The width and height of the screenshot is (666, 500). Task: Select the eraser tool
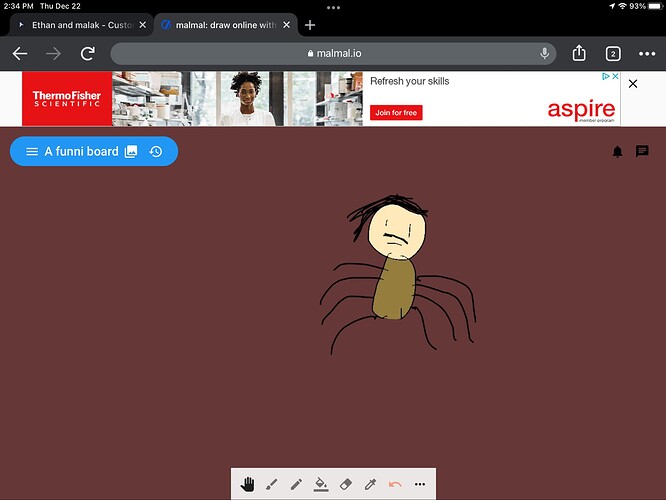pos(346,484)
